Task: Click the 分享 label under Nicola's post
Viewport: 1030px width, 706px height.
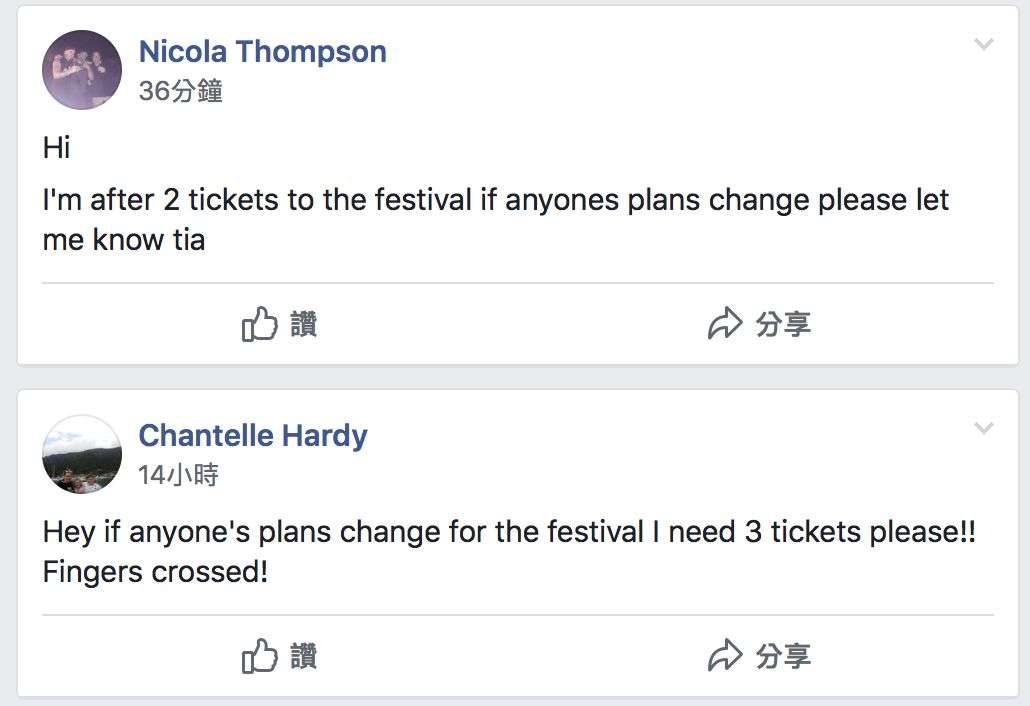Action: (783, 324)
